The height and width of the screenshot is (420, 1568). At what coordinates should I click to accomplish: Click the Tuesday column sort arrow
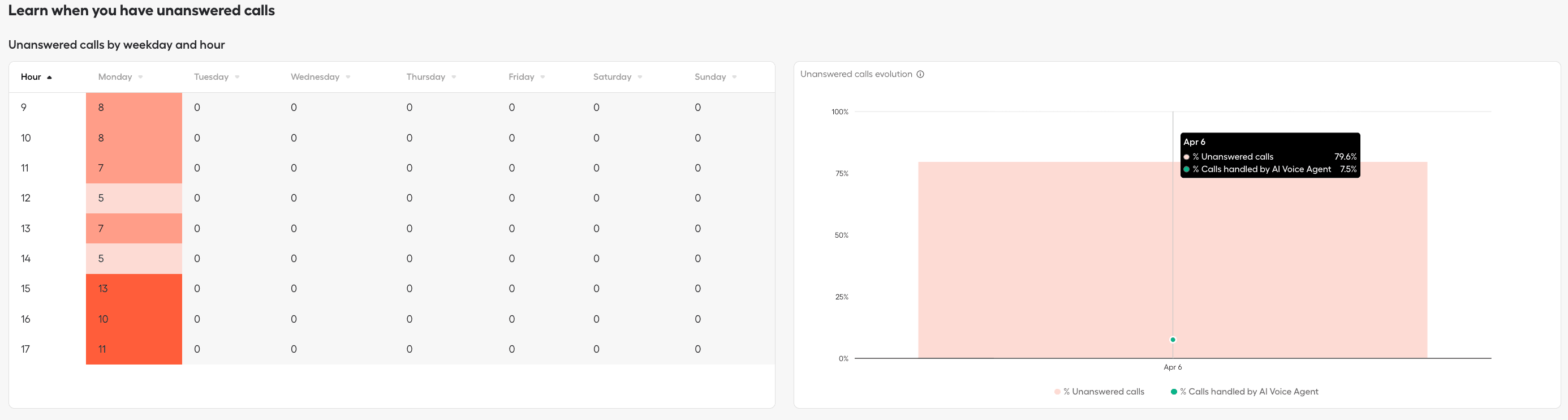pyautogui.click(x=238, y=78)
